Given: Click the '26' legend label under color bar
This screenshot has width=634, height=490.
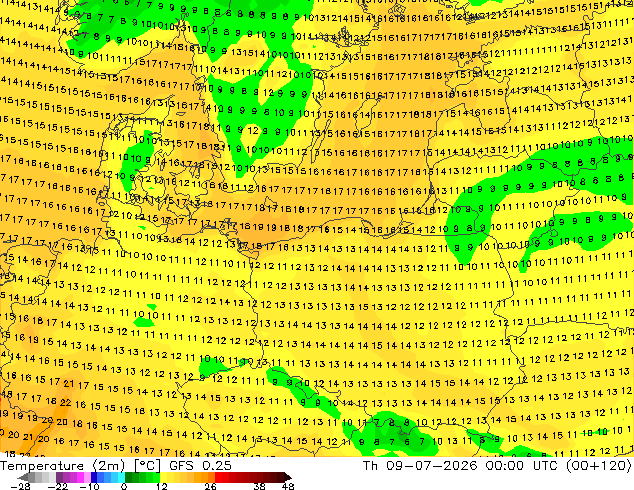Looking at the screenshot, I should [210, 486].
